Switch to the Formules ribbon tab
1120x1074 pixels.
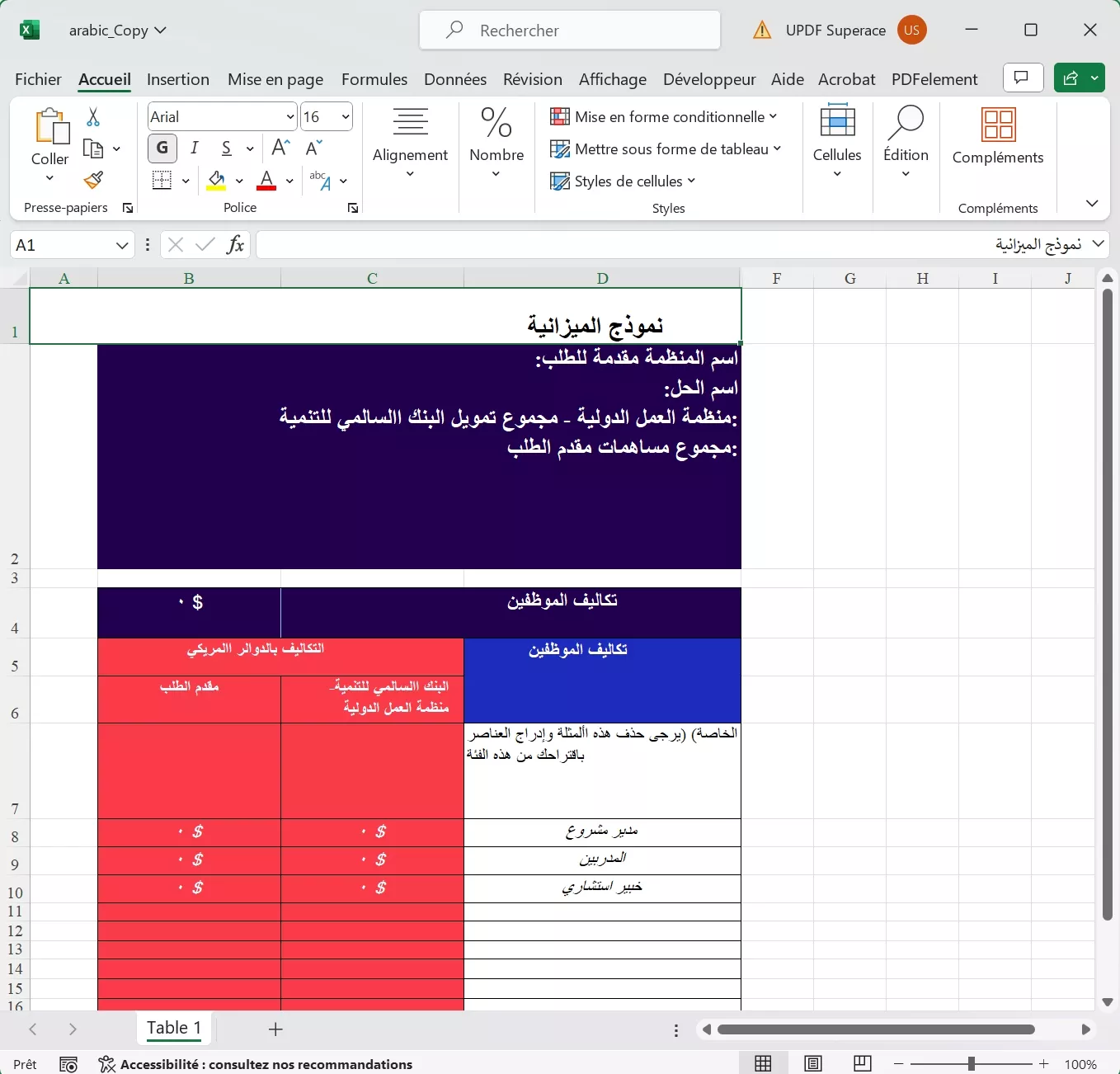click(x=374, y=79)
